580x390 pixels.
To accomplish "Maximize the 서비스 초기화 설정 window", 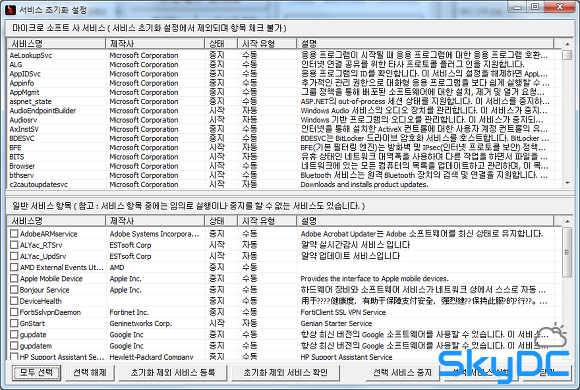I will [535, 7].
